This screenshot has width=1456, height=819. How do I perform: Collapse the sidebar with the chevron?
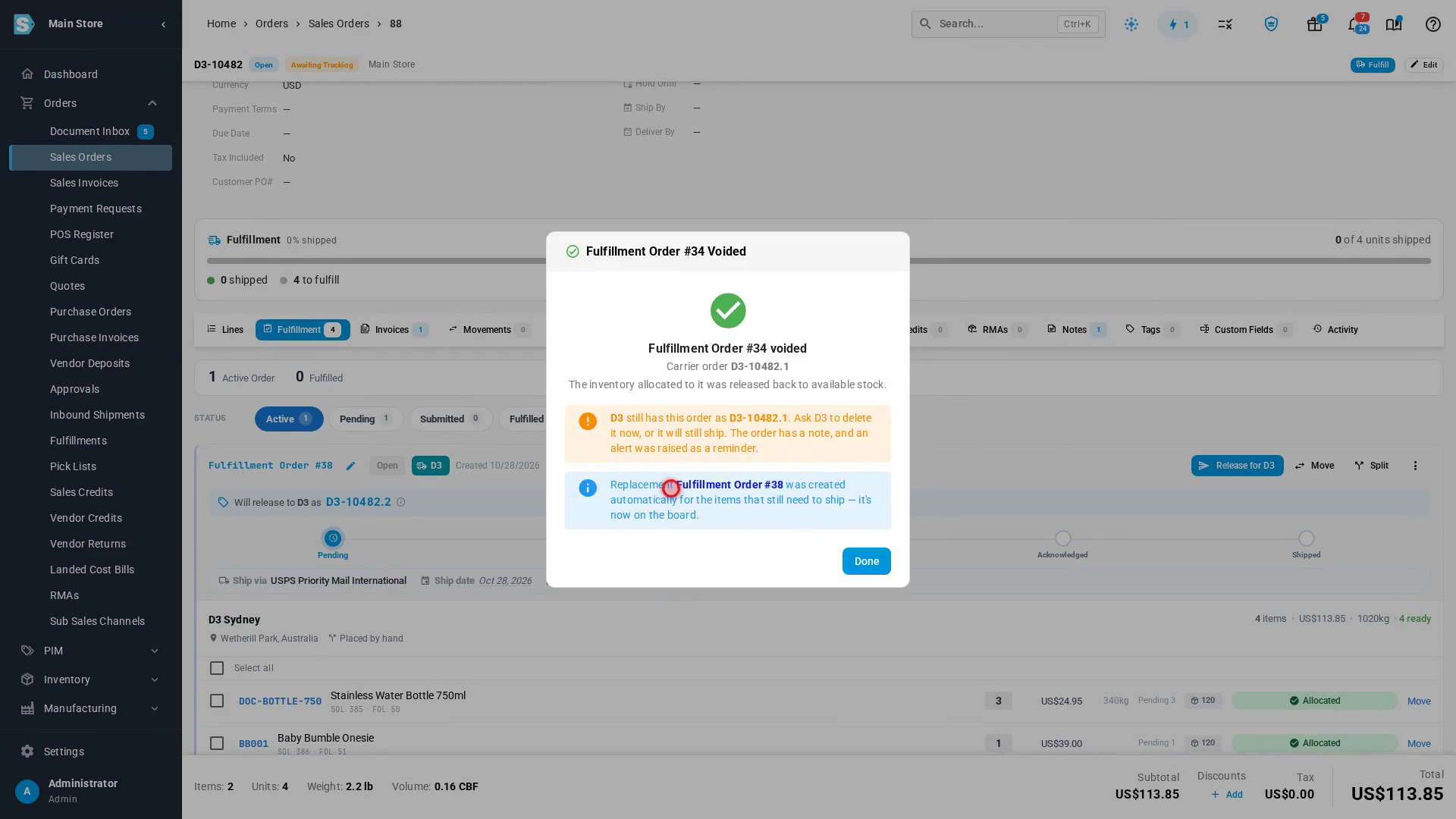point(163,24)
